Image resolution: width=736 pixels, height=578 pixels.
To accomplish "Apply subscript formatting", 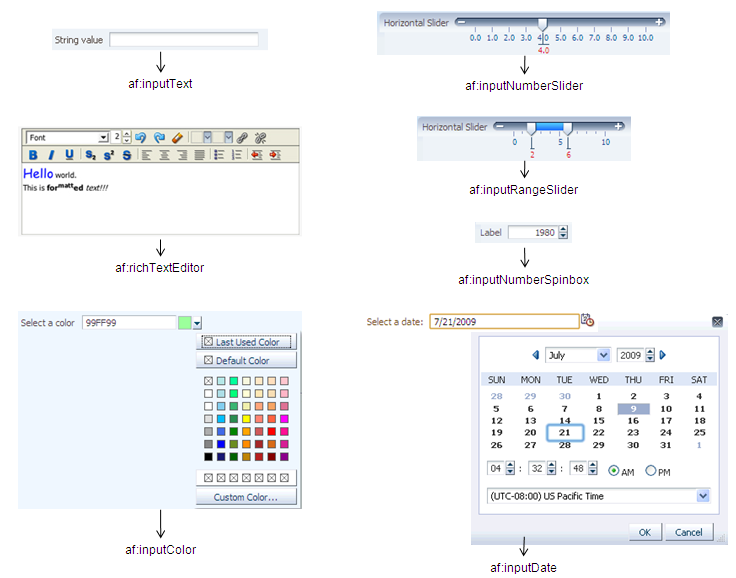I will (x=91, y=155).
